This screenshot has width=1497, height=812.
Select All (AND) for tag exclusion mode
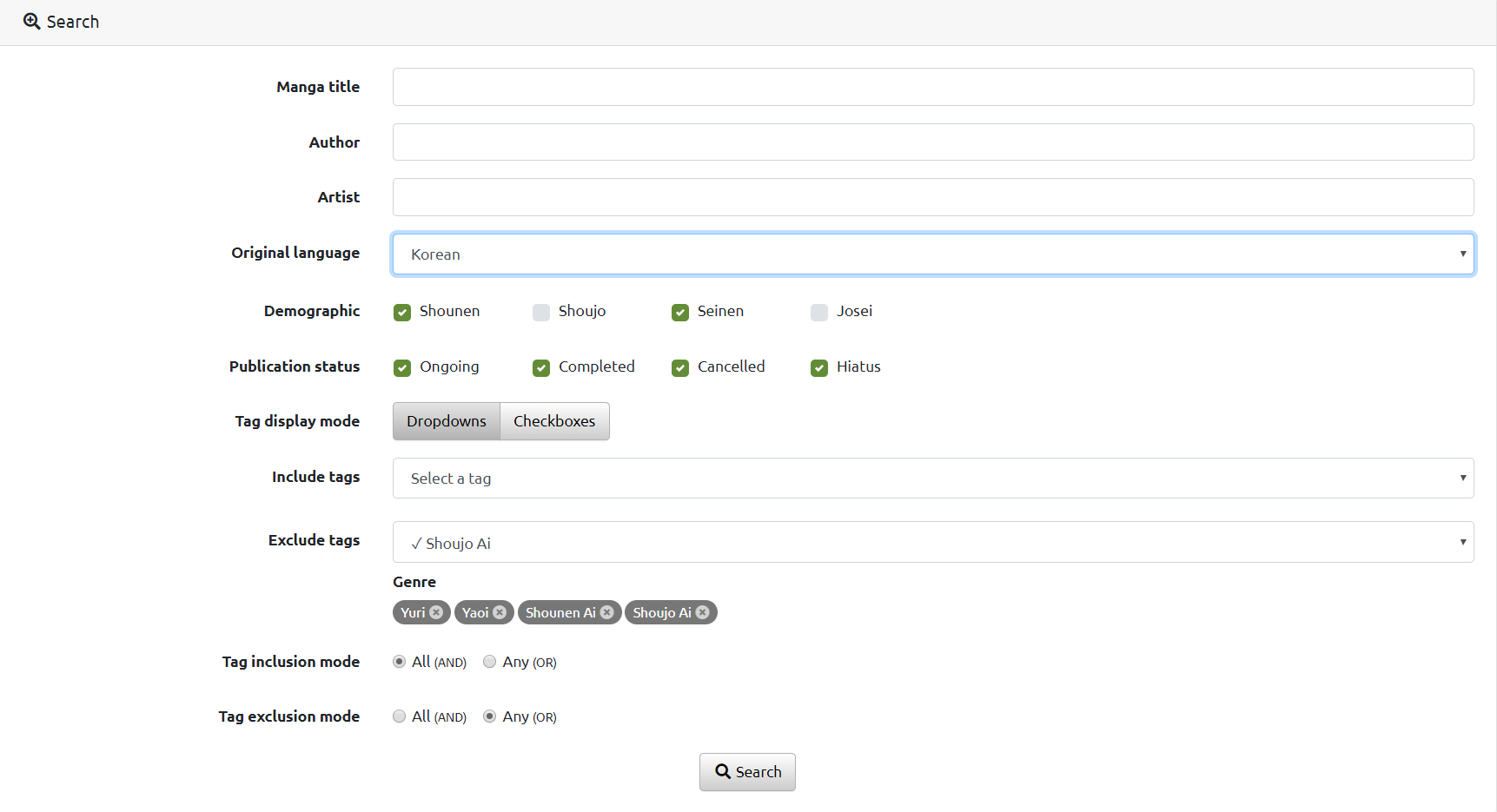click(400, 716)
